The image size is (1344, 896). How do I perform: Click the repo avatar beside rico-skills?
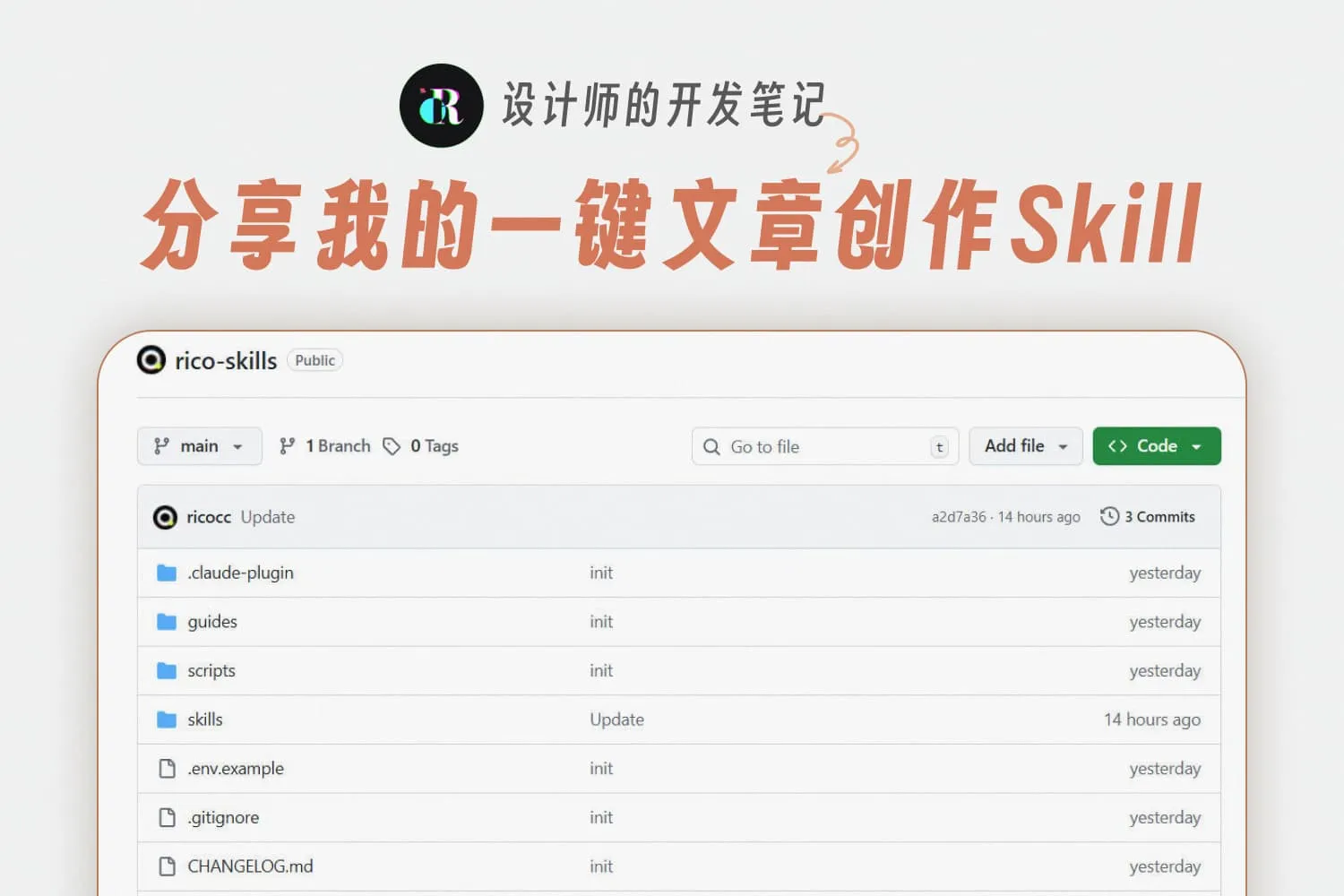(x=151, y=359)
